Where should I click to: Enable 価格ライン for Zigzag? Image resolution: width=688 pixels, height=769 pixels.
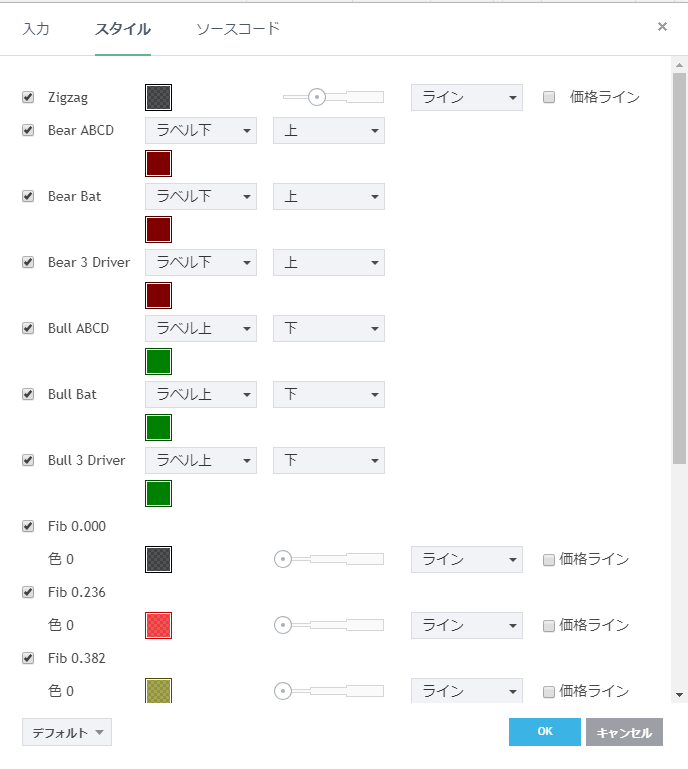pyautogui.click(x=549, y=98)
